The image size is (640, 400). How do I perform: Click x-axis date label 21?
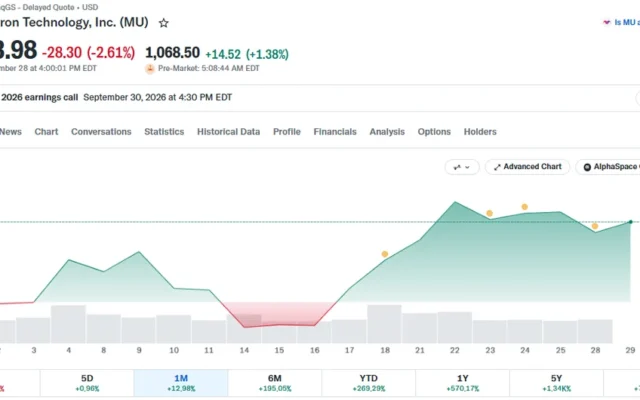tap(420, 350)
